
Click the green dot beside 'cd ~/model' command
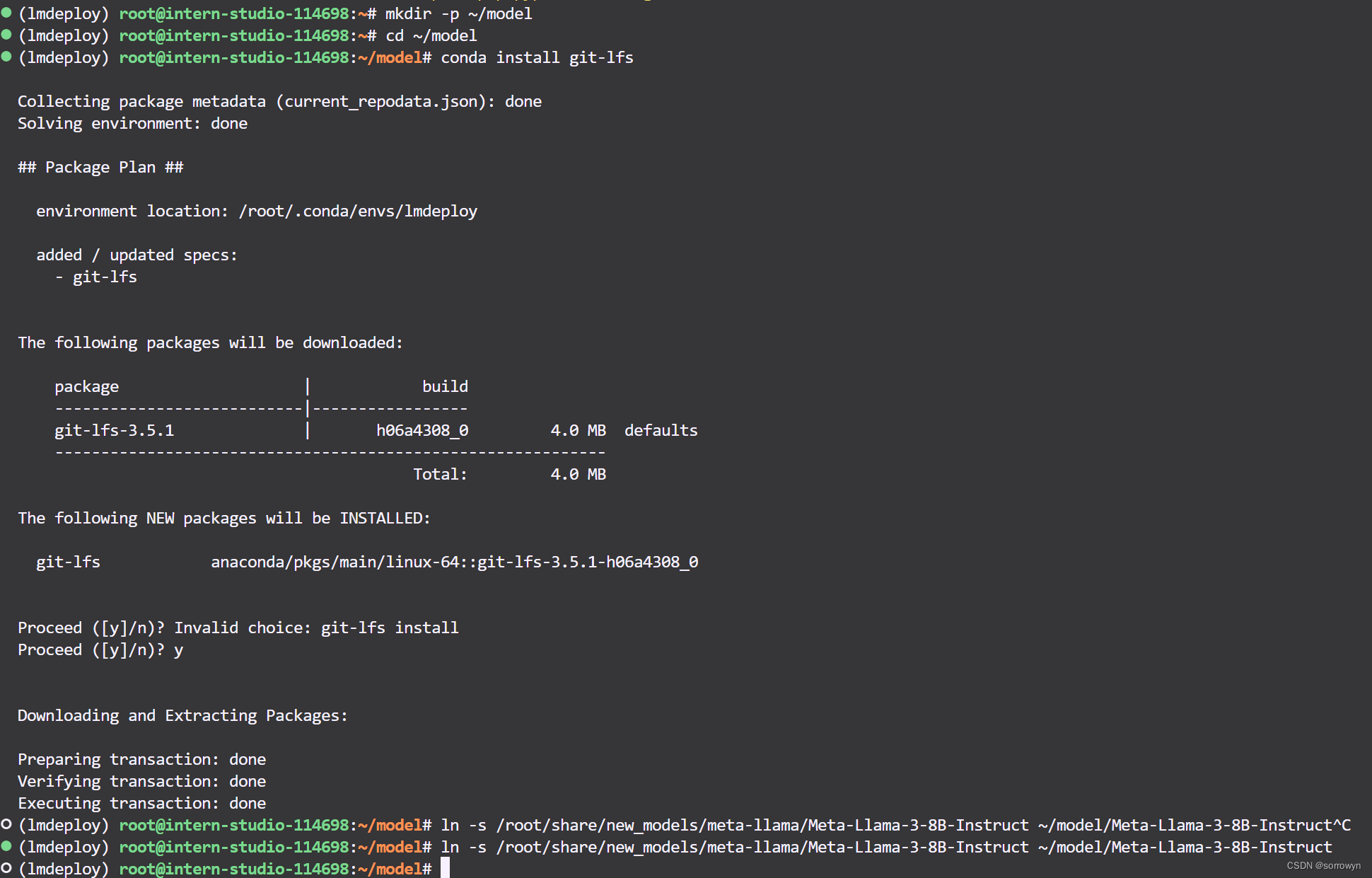(6, 34)
